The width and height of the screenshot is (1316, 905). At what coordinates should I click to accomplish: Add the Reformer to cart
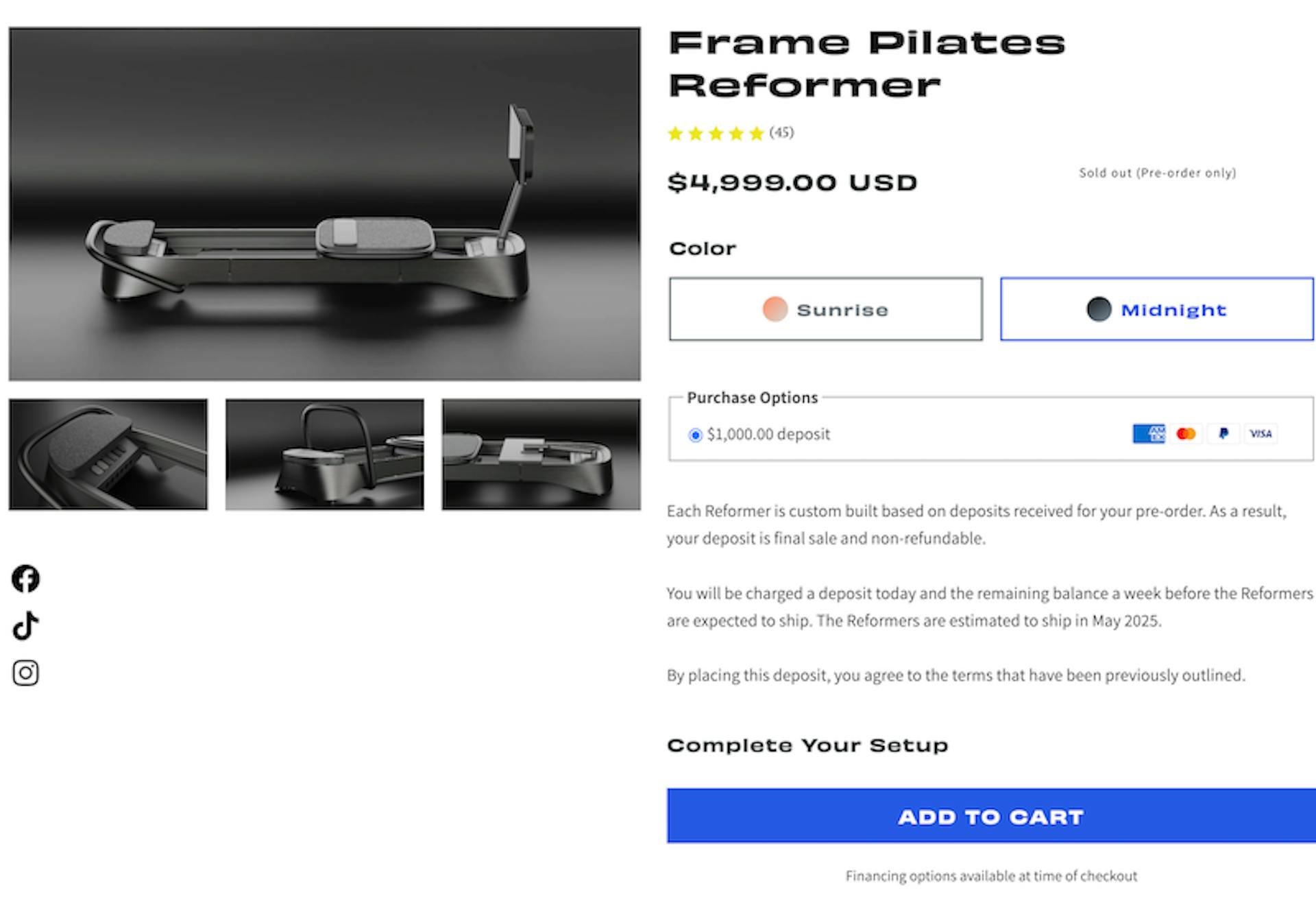click(991, 816)
